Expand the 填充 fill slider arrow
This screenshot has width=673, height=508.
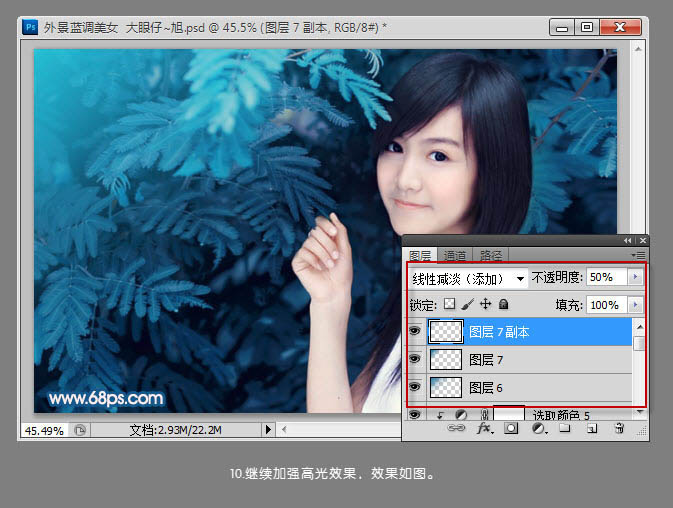click(634, 304)
